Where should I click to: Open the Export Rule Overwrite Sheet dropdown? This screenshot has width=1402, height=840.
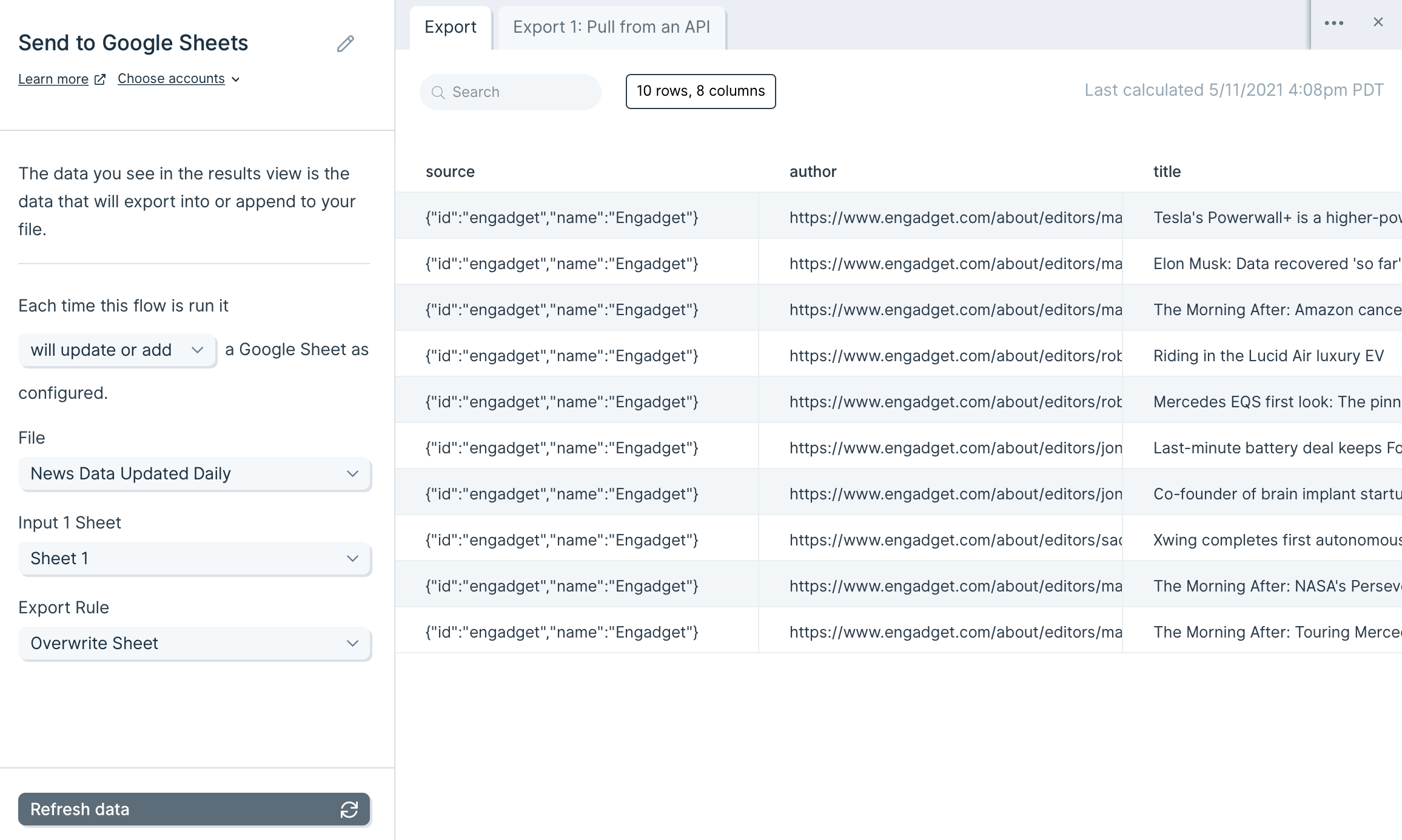[x=194, y=643]
